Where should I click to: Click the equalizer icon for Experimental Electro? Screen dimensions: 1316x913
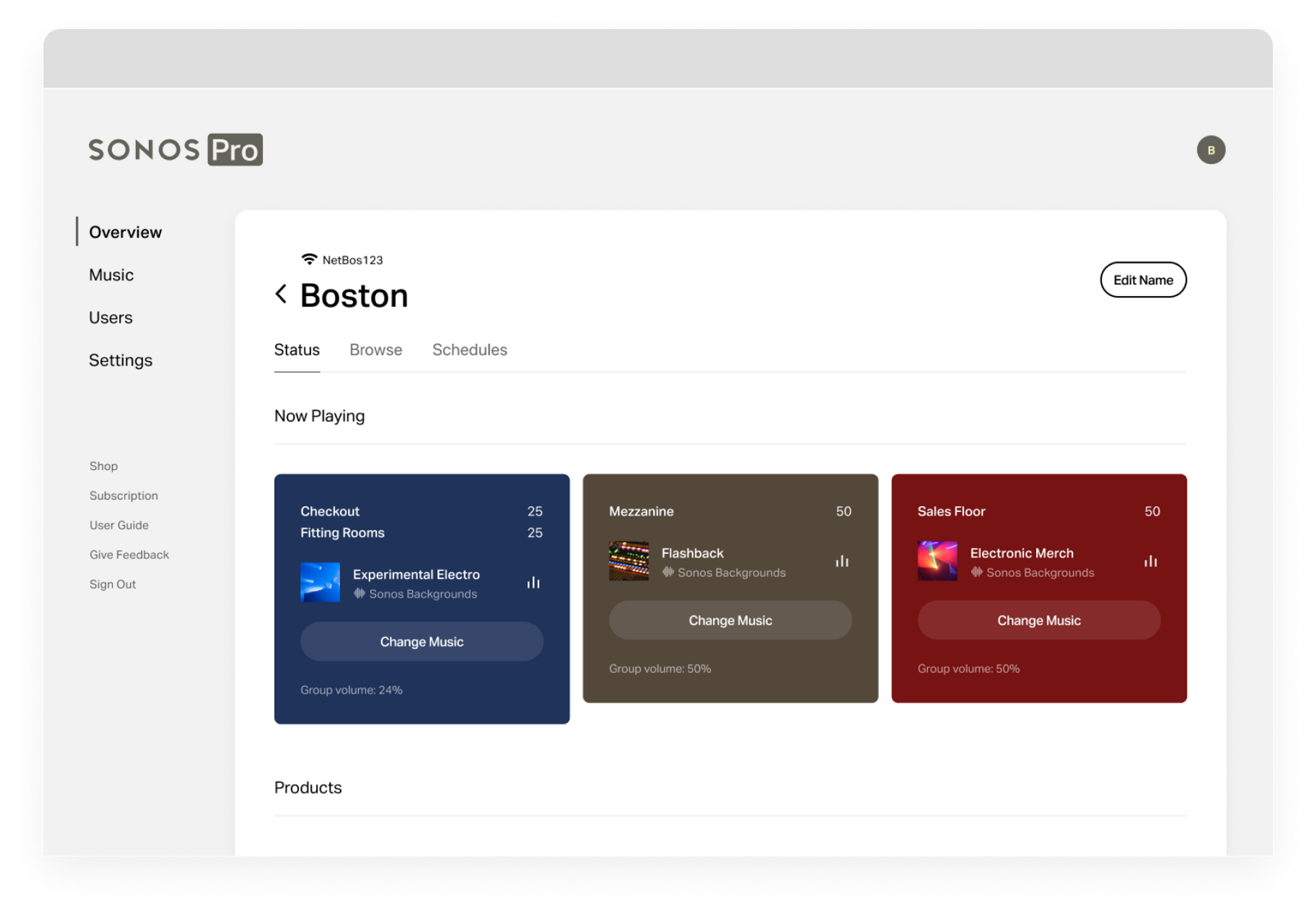[x=533, y=583]
